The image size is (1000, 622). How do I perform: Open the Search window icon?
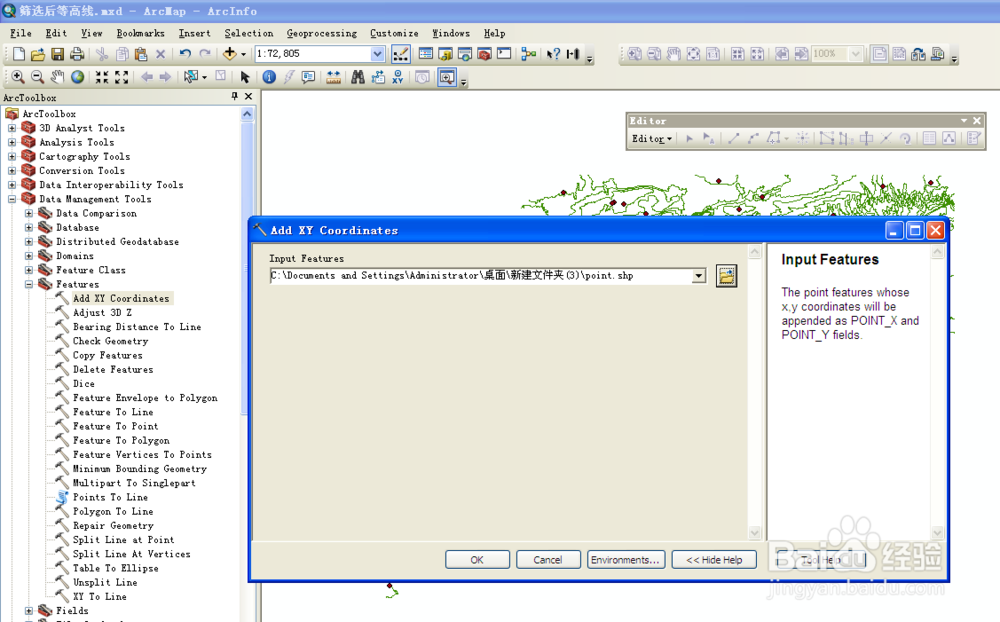click(x=465, y=54)
